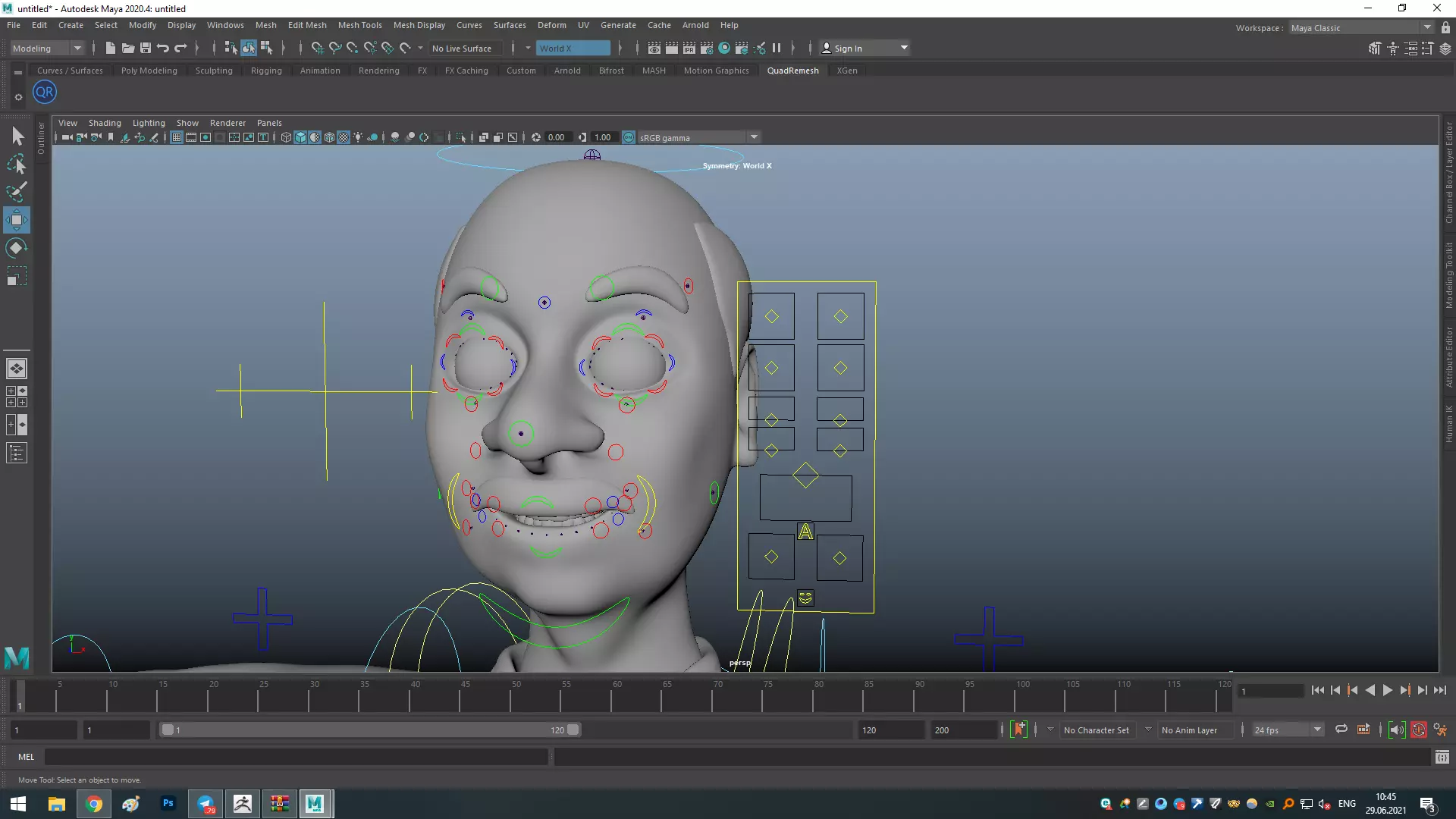This screenshot has width=1456, height=819.
Task: Toggle timeline audio with the speaker icon
Action: [x=1397, y=730]
